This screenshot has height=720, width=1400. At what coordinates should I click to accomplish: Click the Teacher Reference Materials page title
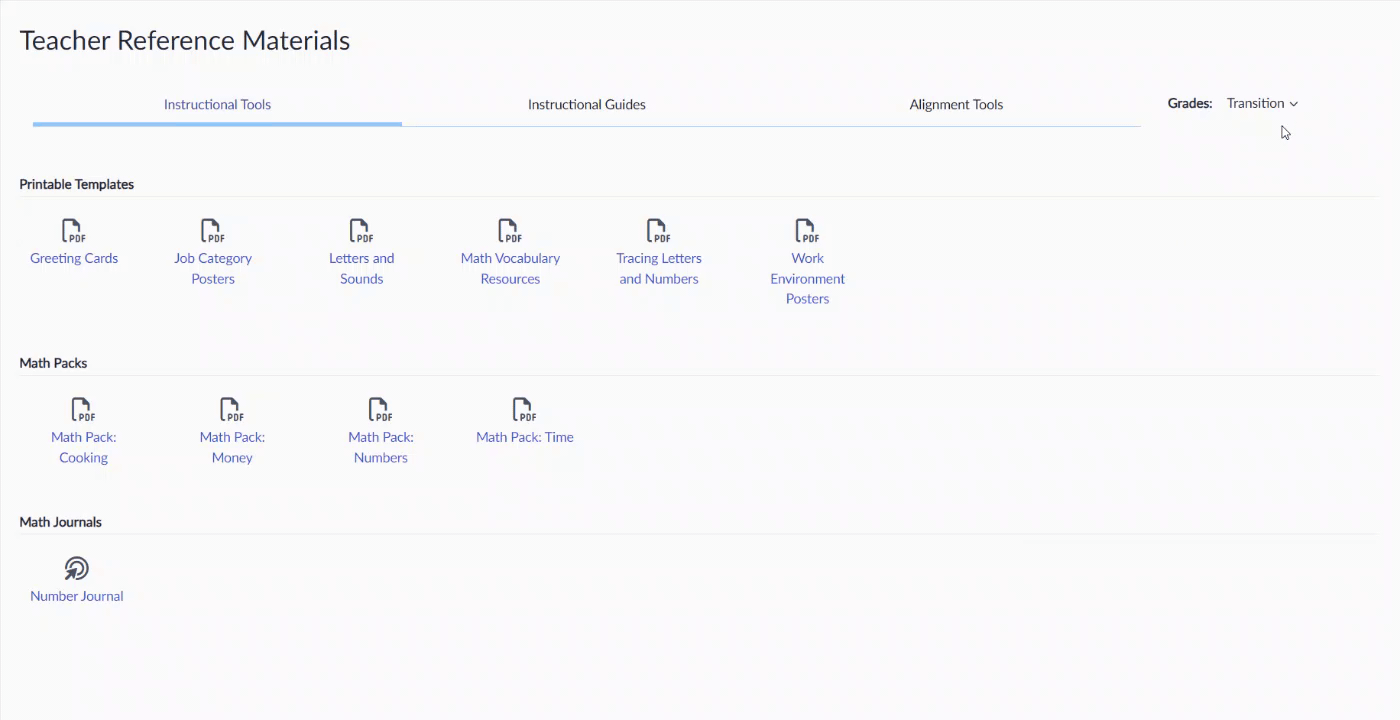(x=185, y=40)
